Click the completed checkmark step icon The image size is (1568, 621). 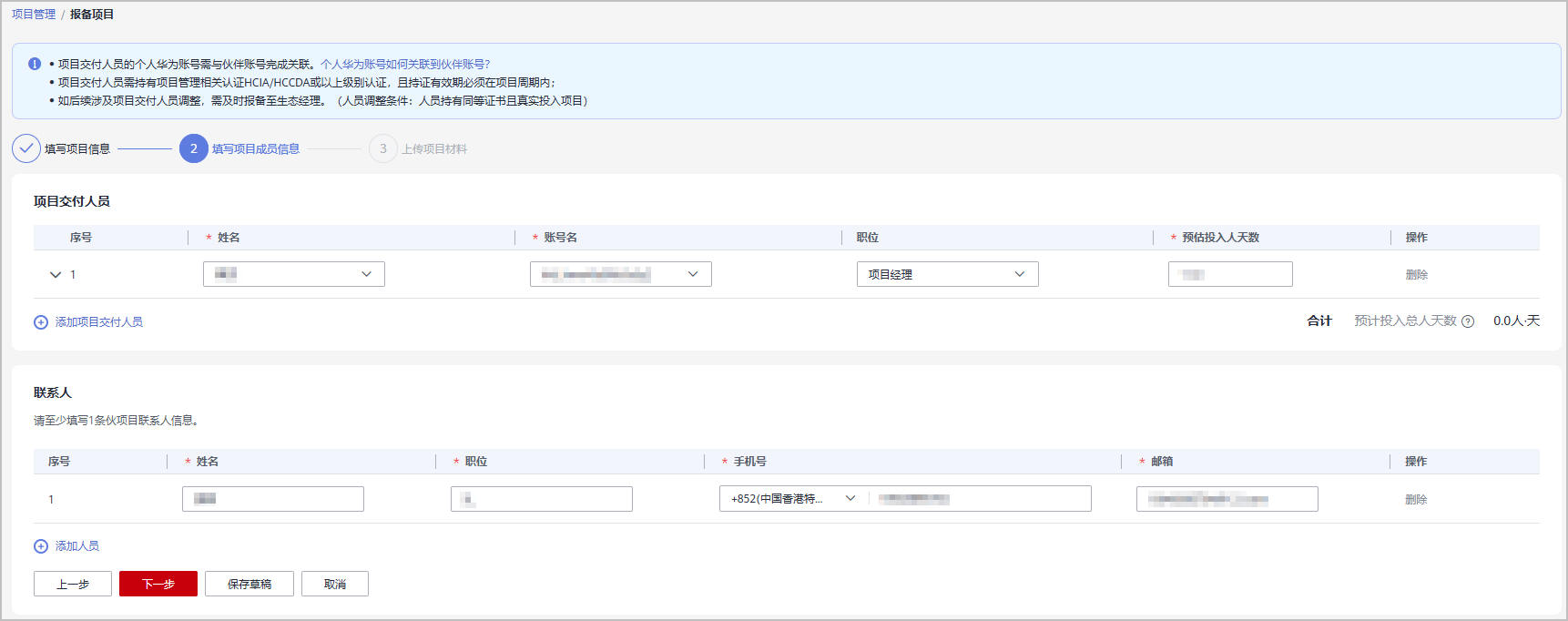[25, 148]
